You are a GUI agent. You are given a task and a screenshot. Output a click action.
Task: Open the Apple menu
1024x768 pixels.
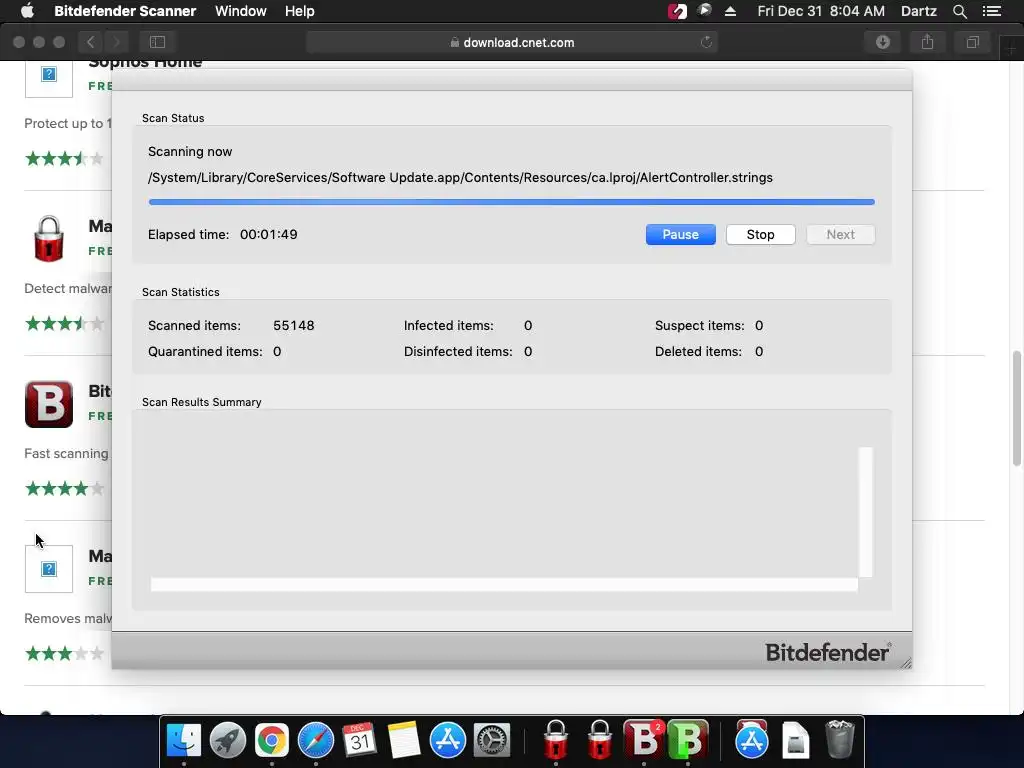(27, 11)
